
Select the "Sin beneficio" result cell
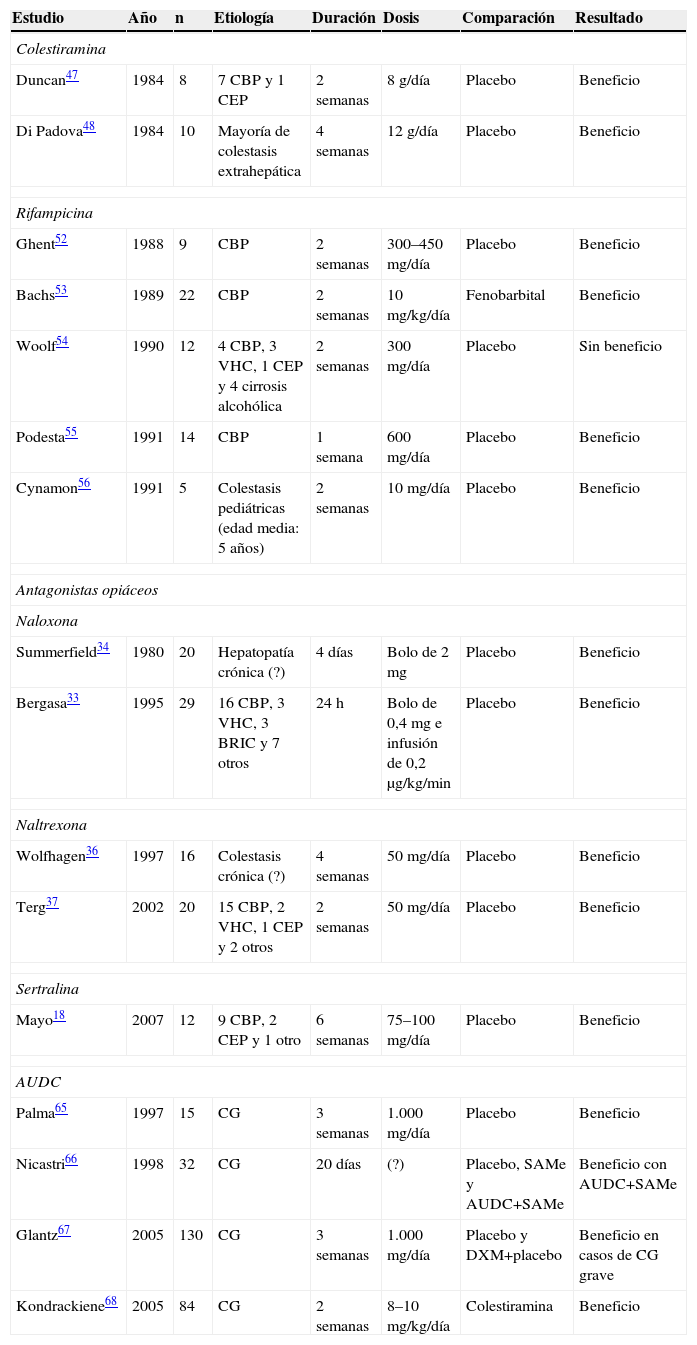click(620, 346)
